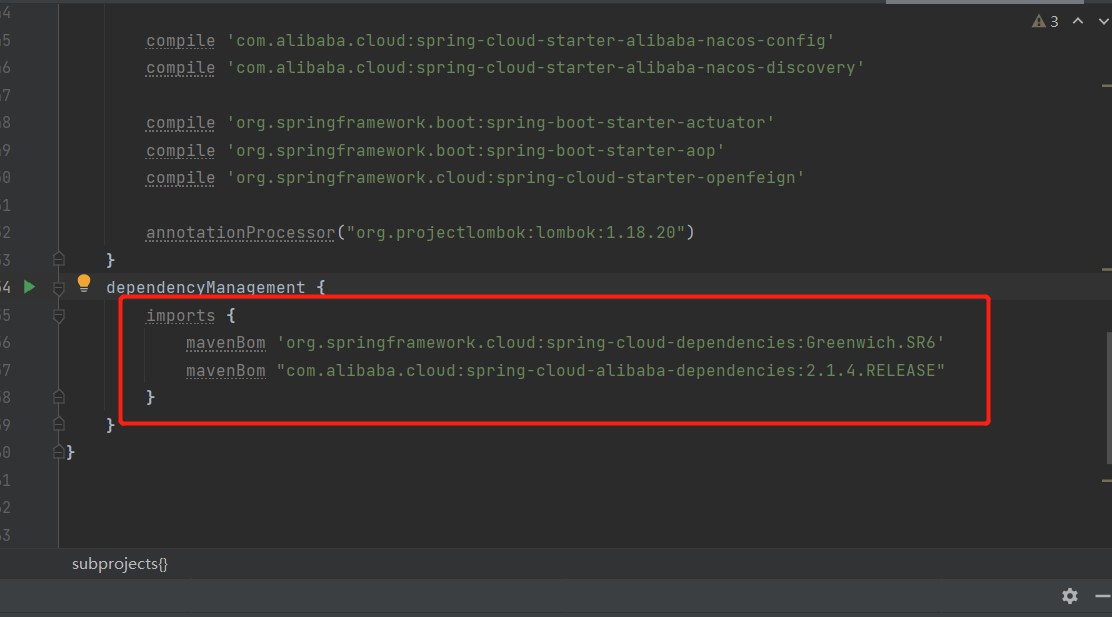Click the warnings triangle indicator
The height and width of the screenshot is (617, 1112).
(1040, 20)
